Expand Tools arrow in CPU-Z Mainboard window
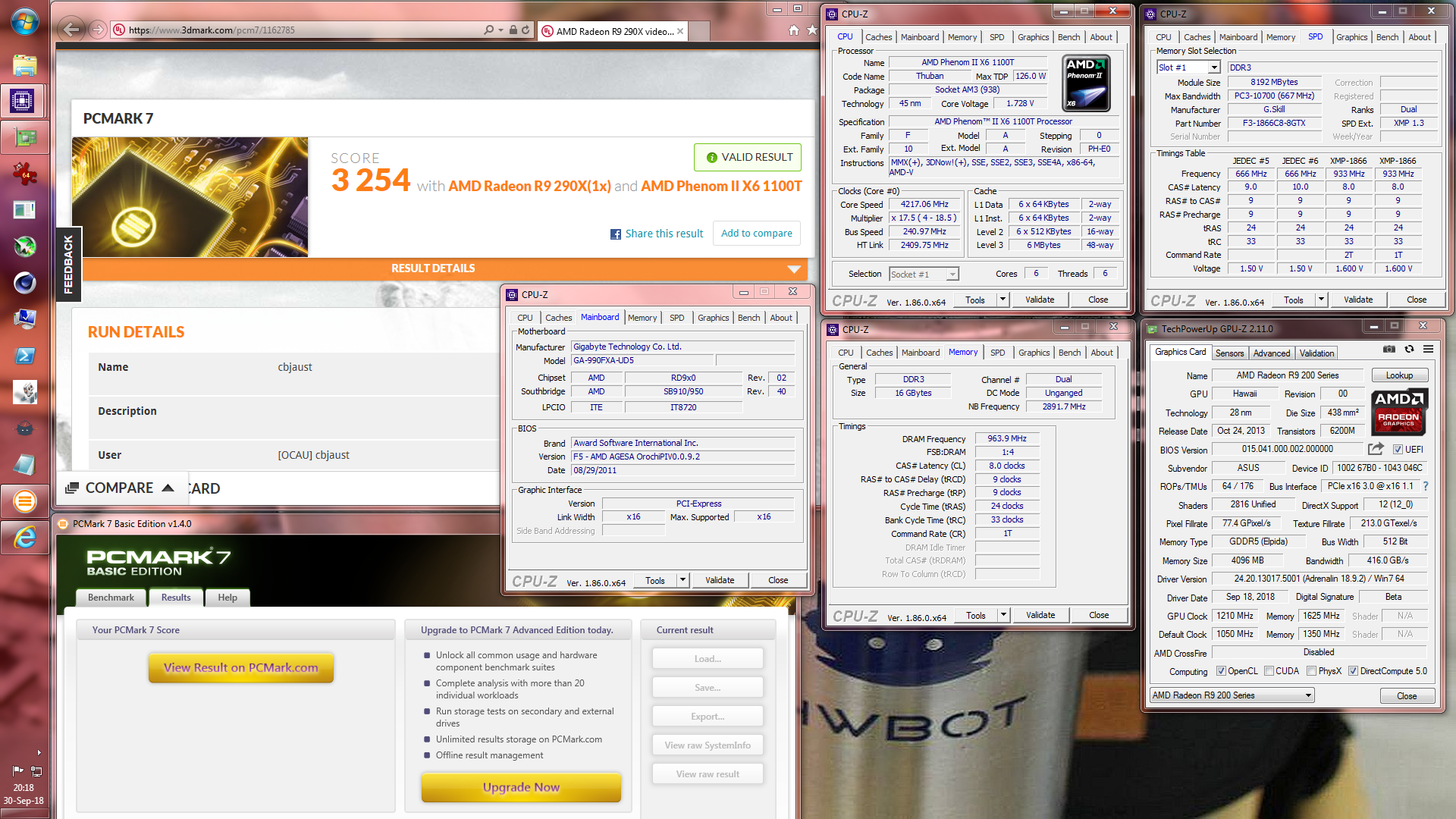This screenshot has width=1456, height=819. (x=682, y=580)
